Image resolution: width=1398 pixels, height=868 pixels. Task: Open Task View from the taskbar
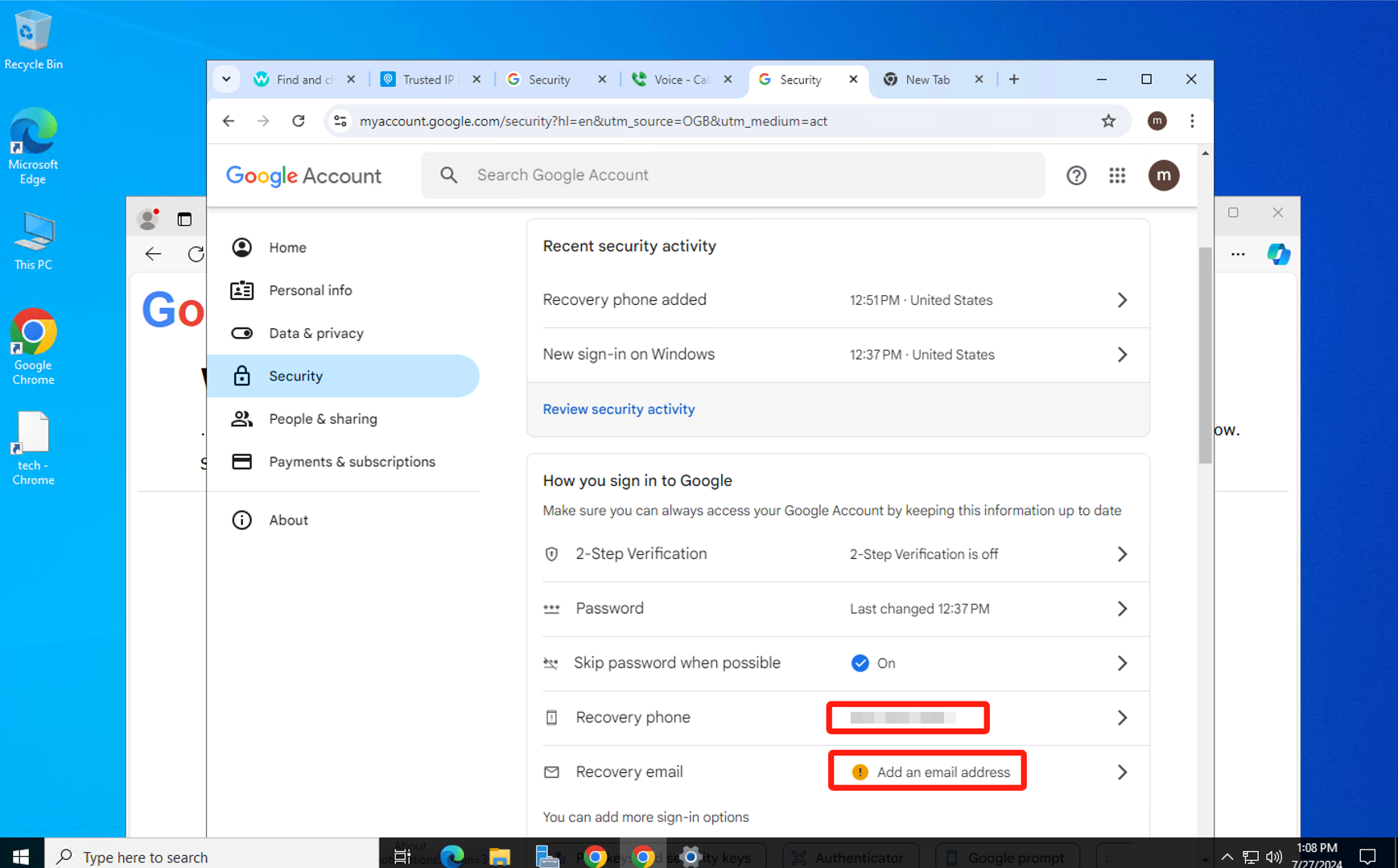(402, 856)
